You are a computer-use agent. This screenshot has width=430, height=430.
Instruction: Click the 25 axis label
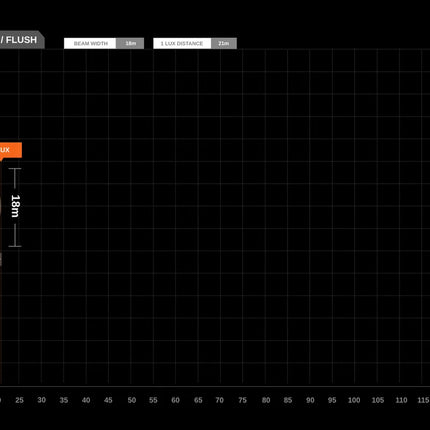coord(19,400)
